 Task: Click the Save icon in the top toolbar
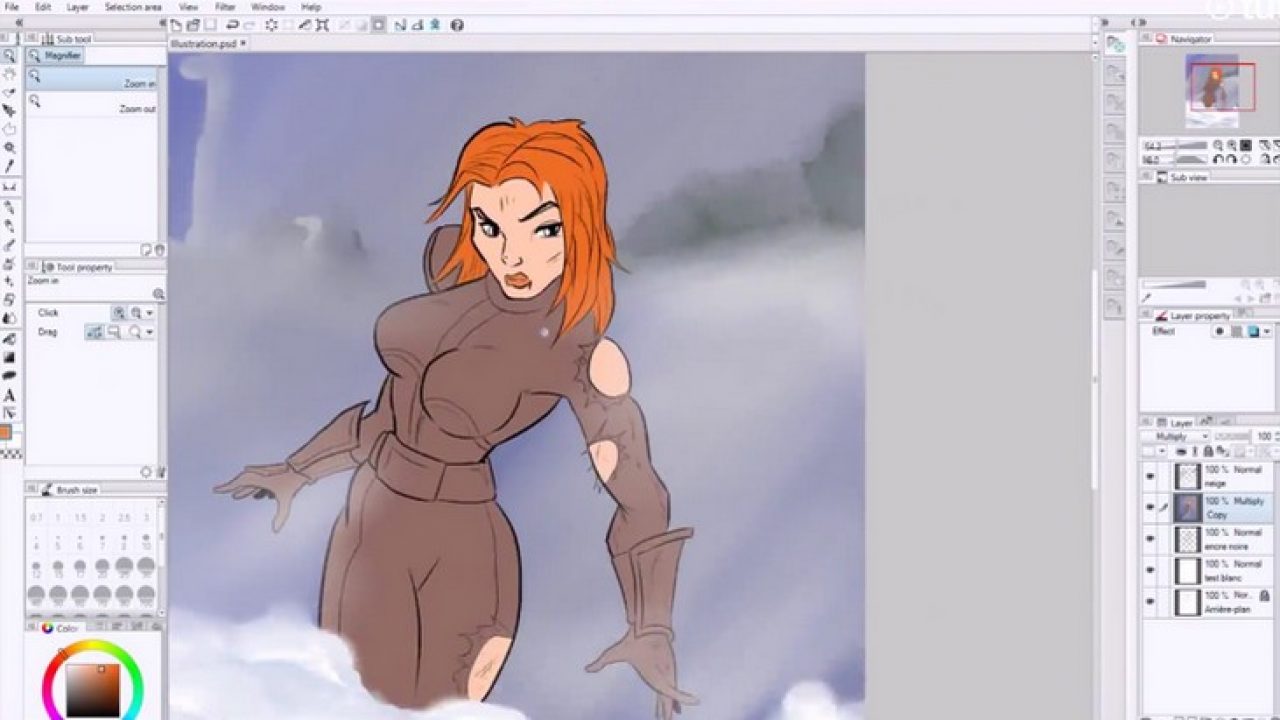pos(210,25)
